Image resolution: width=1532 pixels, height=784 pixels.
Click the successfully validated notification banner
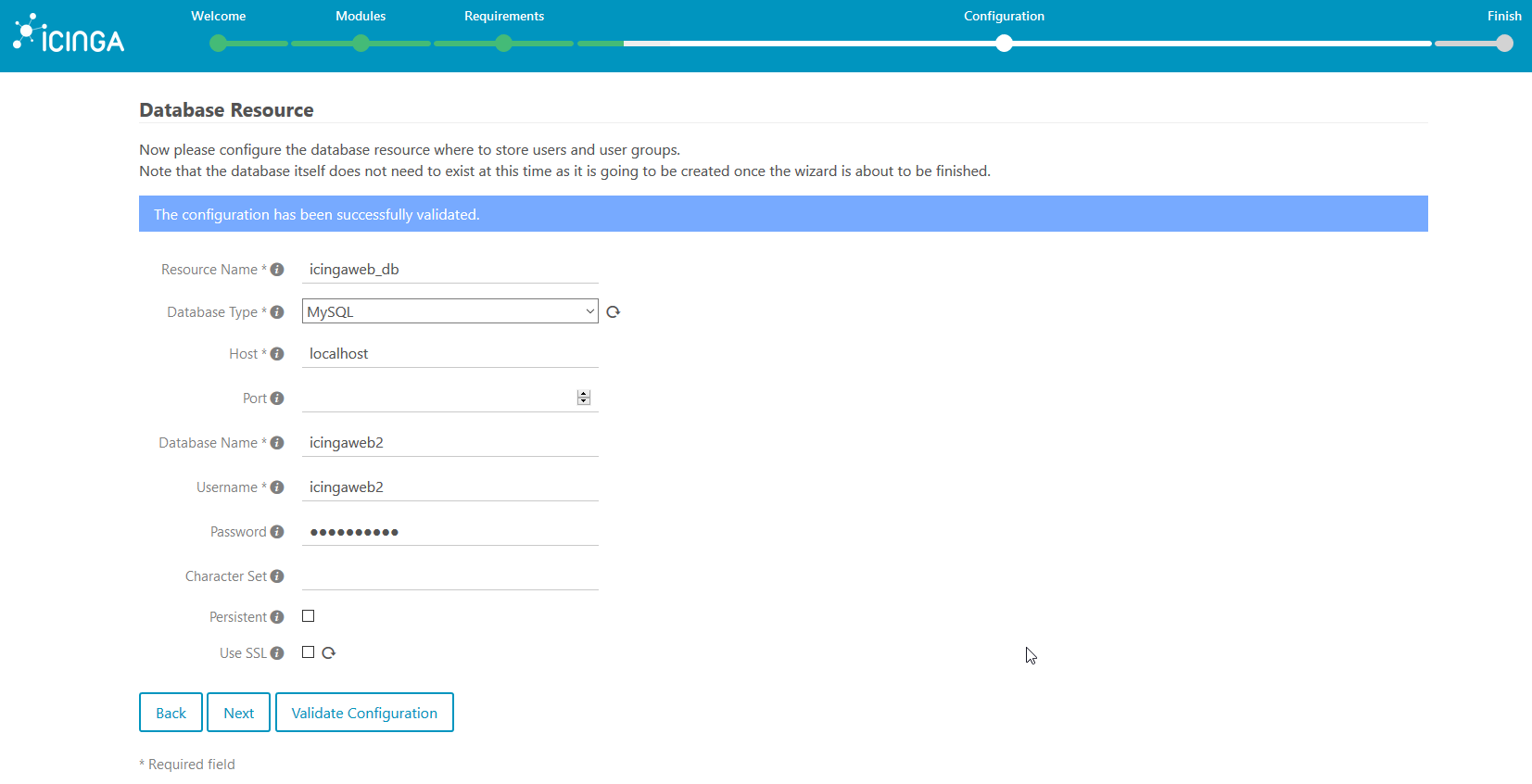tap(783, 214)
